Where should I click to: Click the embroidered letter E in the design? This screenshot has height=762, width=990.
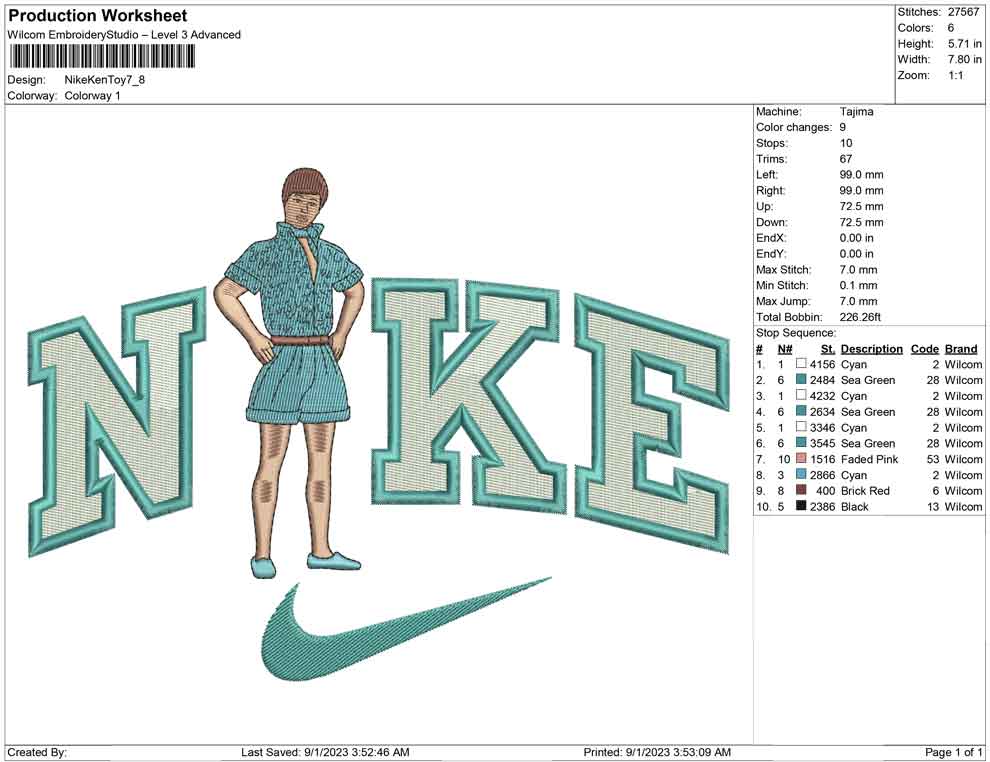click(x=653, y=424)
